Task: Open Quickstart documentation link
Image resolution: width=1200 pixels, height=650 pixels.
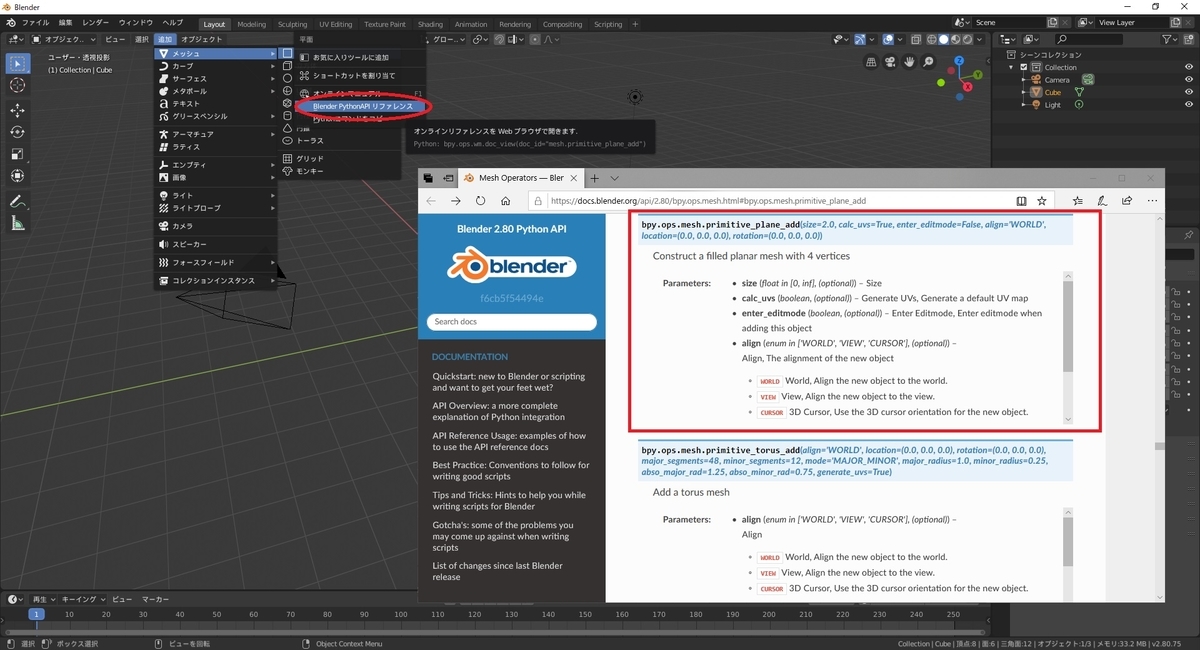Action: [509, 382]
